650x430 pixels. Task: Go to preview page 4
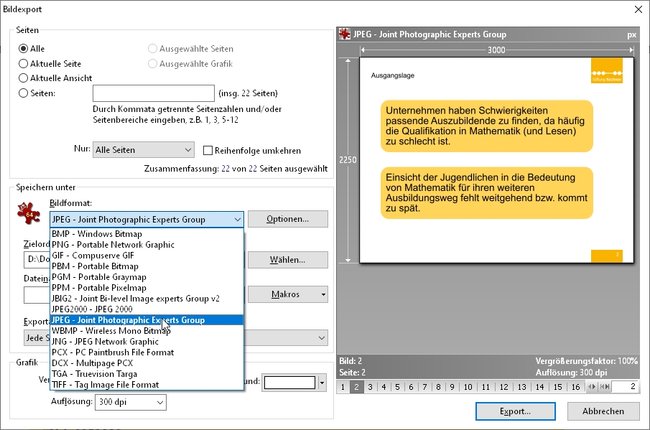[x=383, y=387]
